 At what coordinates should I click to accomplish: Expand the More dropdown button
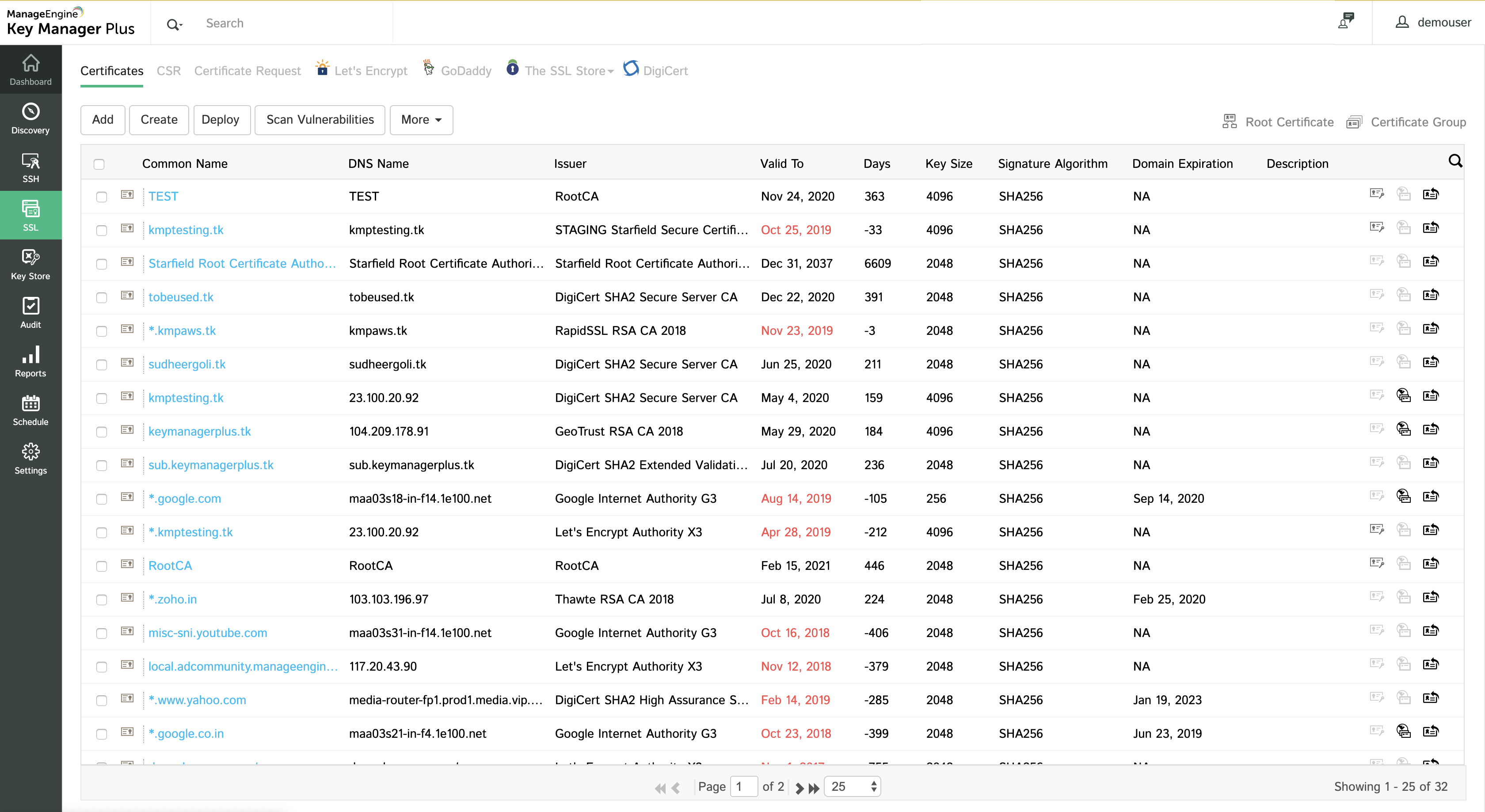point(421,120)
